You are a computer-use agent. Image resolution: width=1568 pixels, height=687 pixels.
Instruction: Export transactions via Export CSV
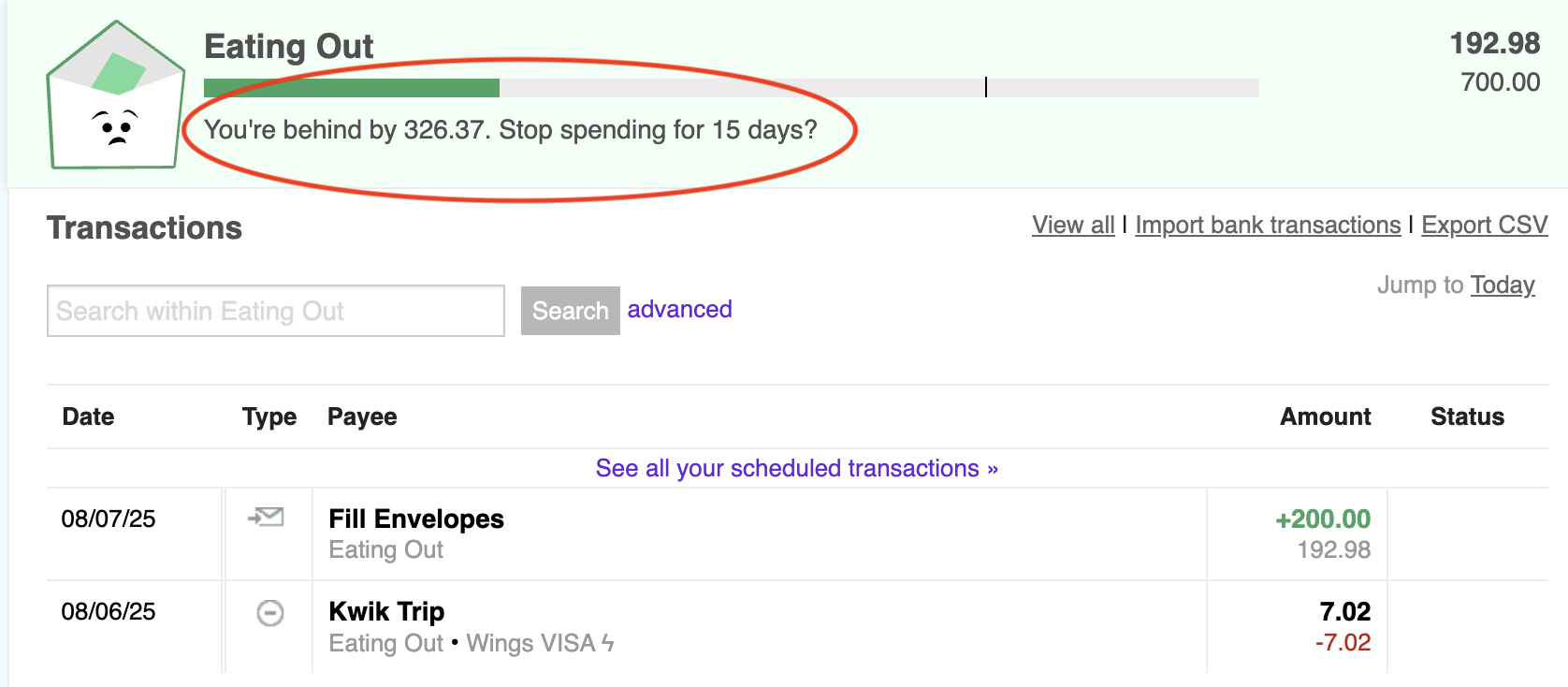(x=1484, y=226)
